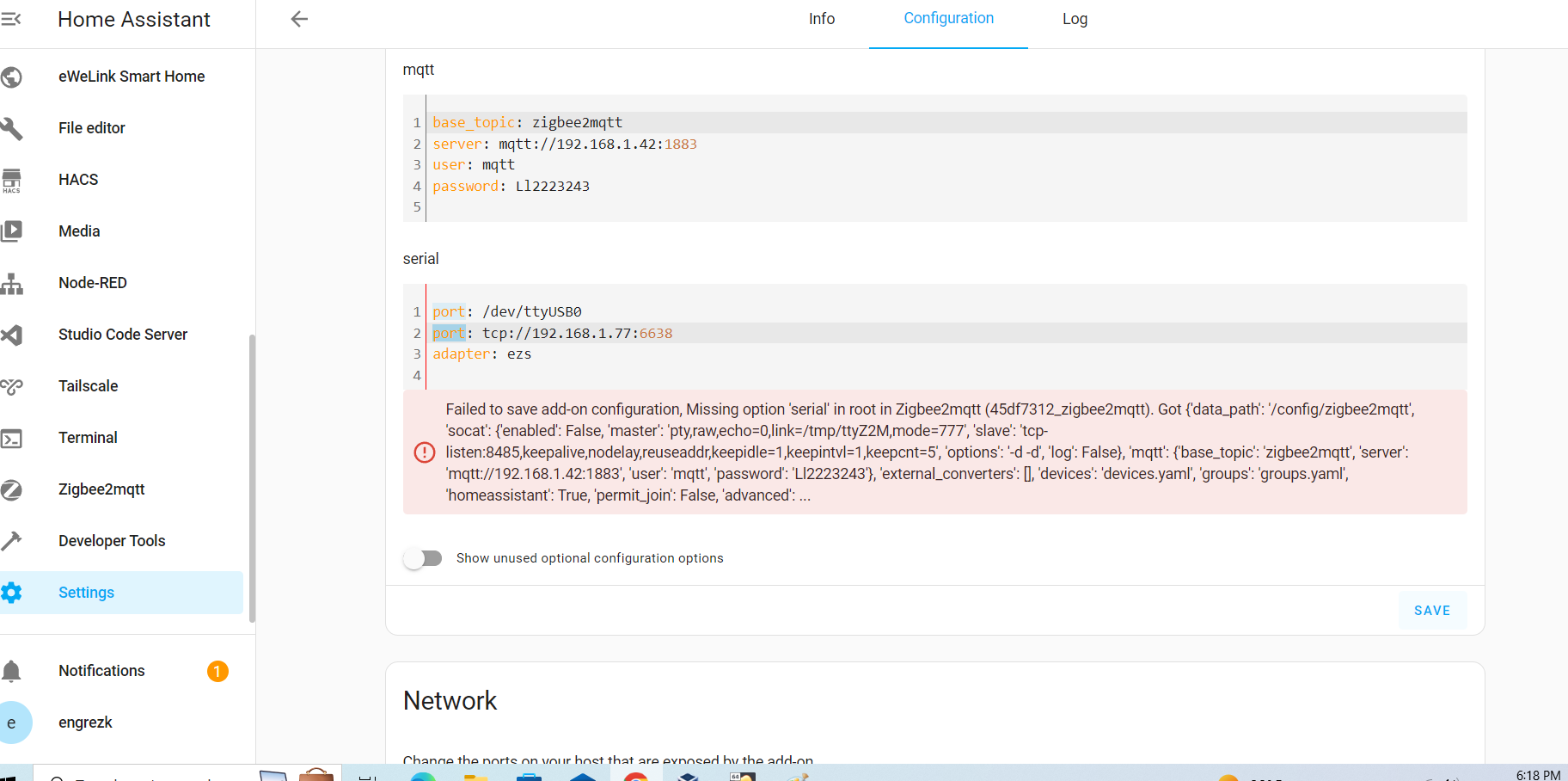Open eWeLink Smart Home globe icon
The width and height of the screenshot is (1568, 781).
12,77
